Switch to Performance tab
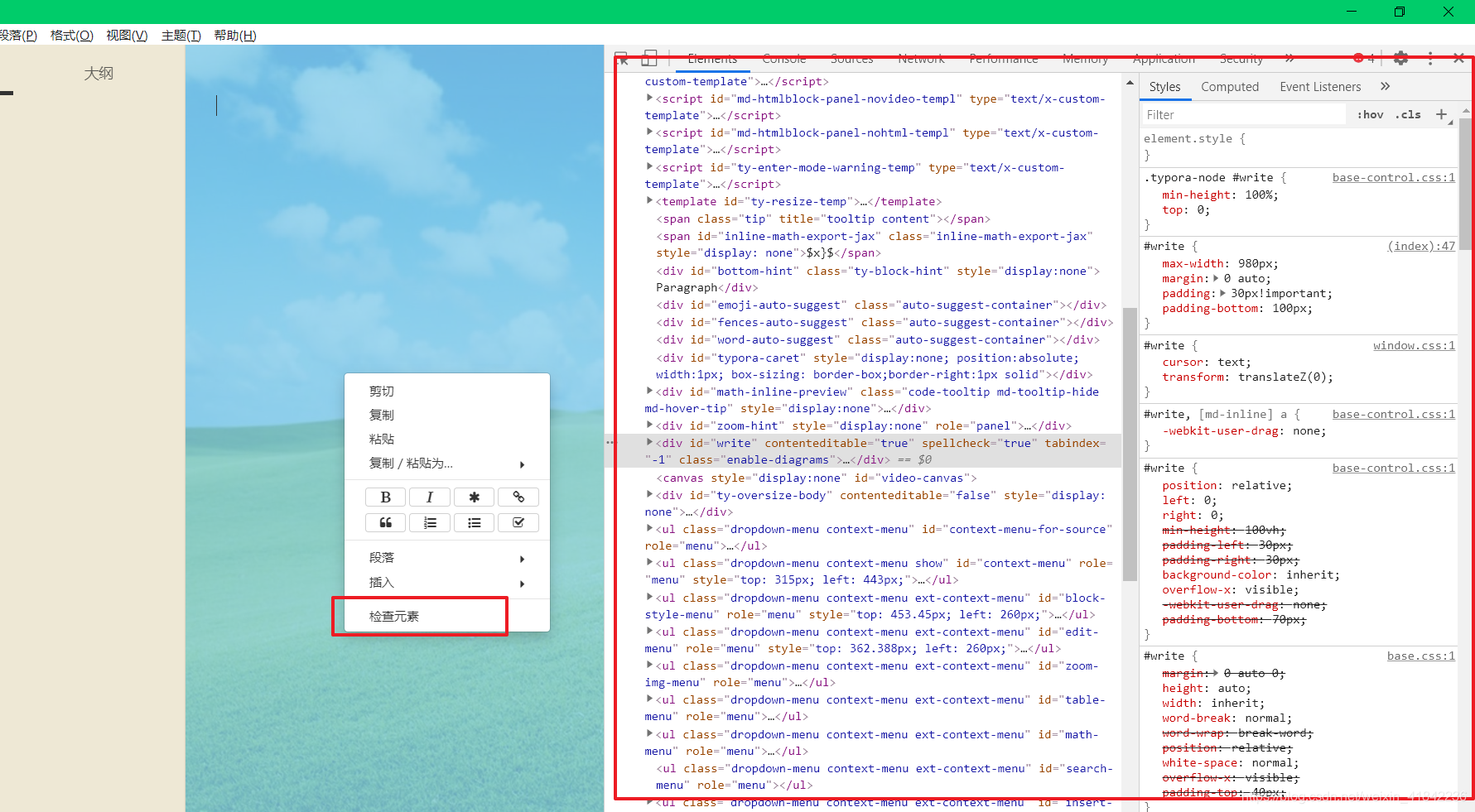 click(1003, 59)
